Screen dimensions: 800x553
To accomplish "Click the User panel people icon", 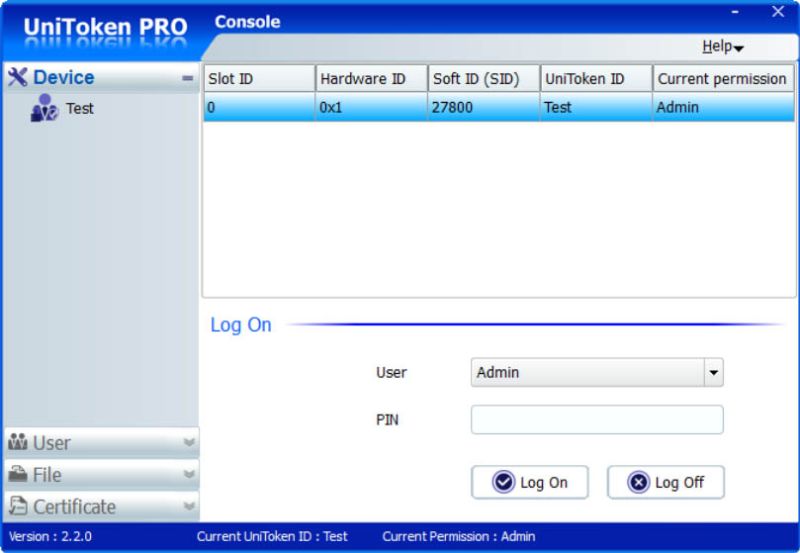I will [18, 442].
